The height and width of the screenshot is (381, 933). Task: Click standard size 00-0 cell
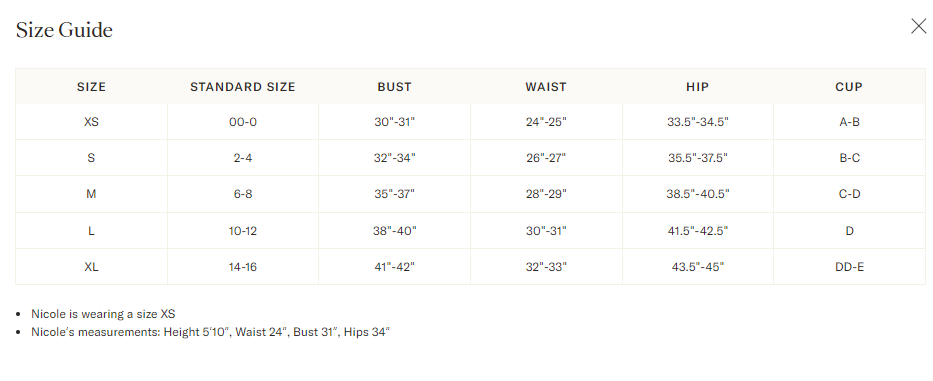pos(243,122)
